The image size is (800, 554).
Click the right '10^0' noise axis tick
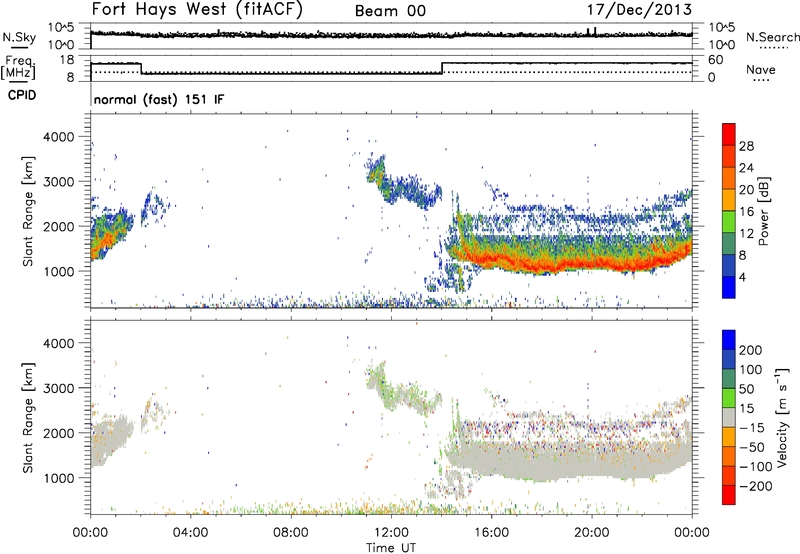pyautogui.click(x=721, y=45)
